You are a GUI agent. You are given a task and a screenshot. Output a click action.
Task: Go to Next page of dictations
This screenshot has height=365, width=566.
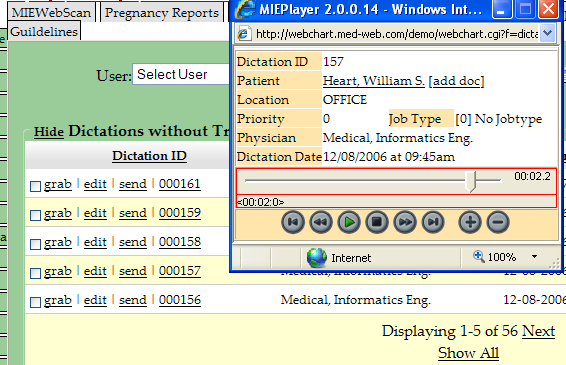point(538,331)
